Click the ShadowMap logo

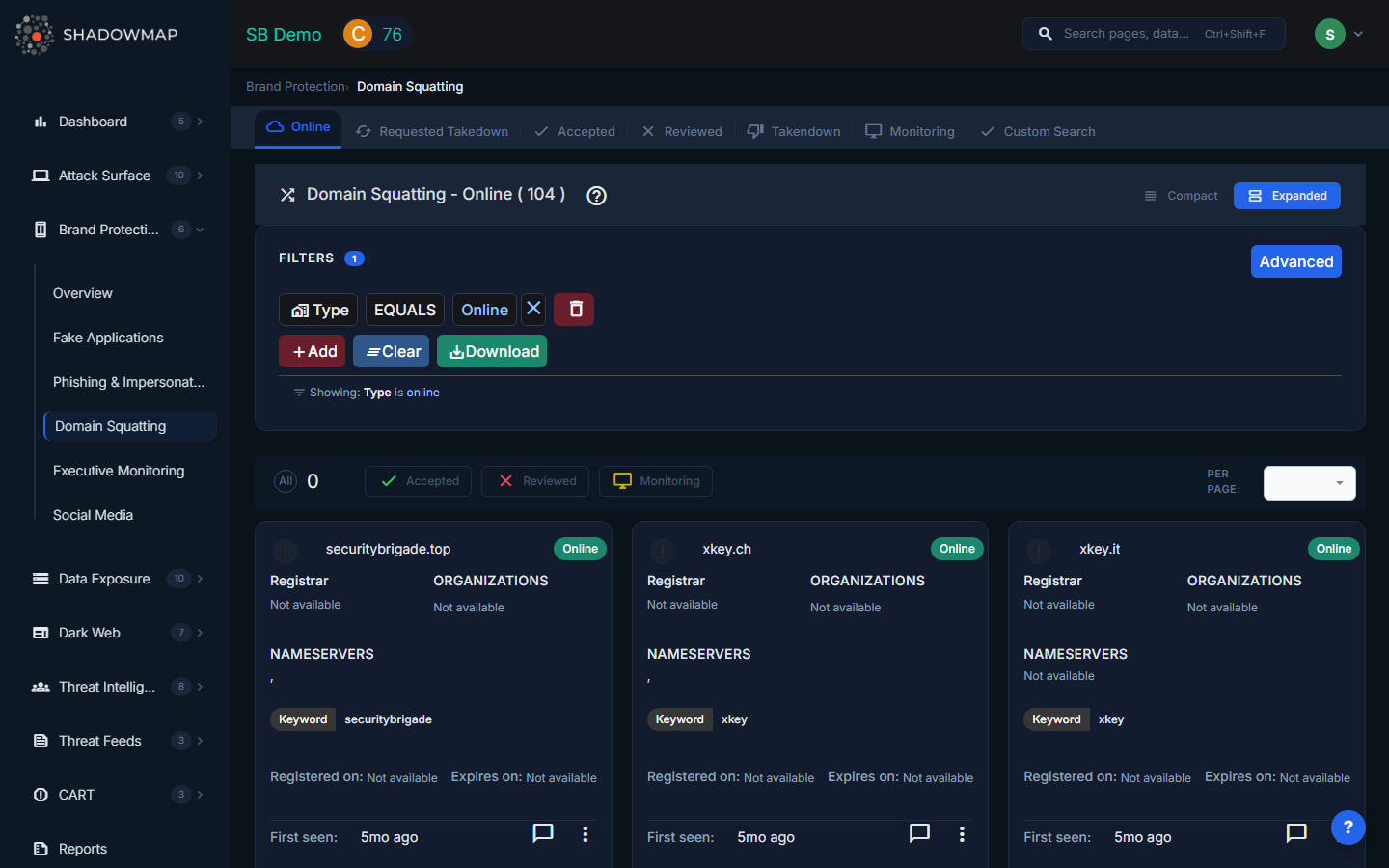[x=96, y=35]
